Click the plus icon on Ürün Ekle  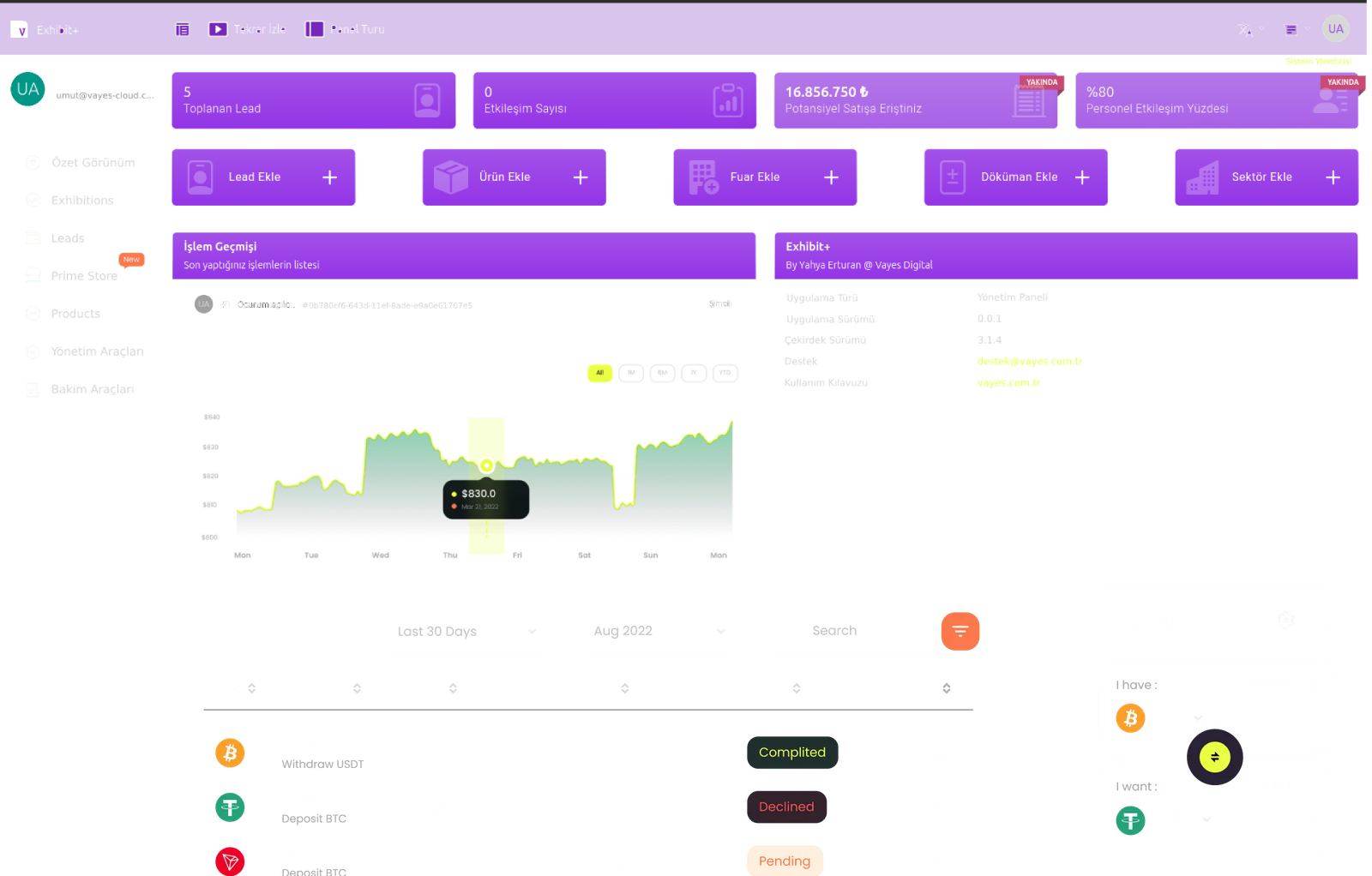point(581,177)
